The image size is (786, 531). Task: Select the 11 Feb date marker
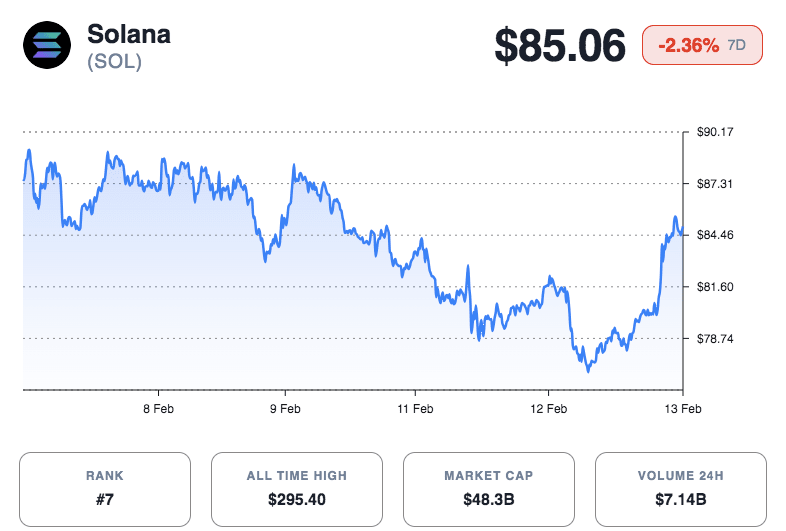pos(415,408)
